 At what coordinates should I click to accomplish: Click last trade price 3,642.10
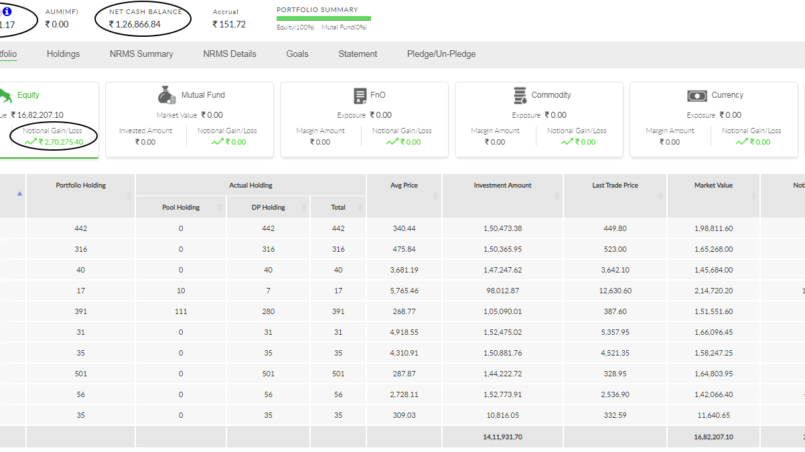pyautogui.click(x=615, y=270)
